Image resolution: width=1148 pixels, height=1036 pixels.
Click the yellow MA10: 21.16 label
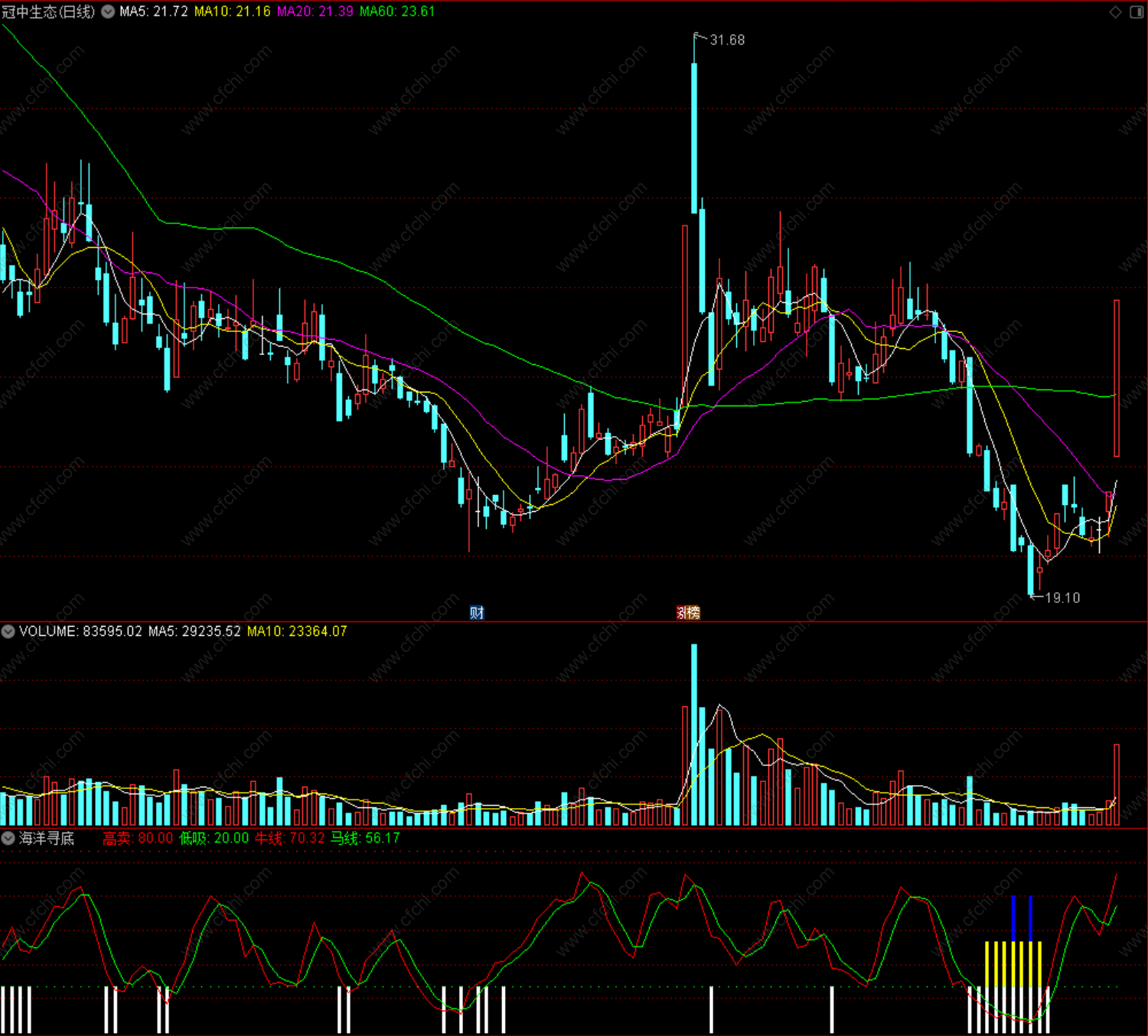pyautogui.click(x=232, y=11)
